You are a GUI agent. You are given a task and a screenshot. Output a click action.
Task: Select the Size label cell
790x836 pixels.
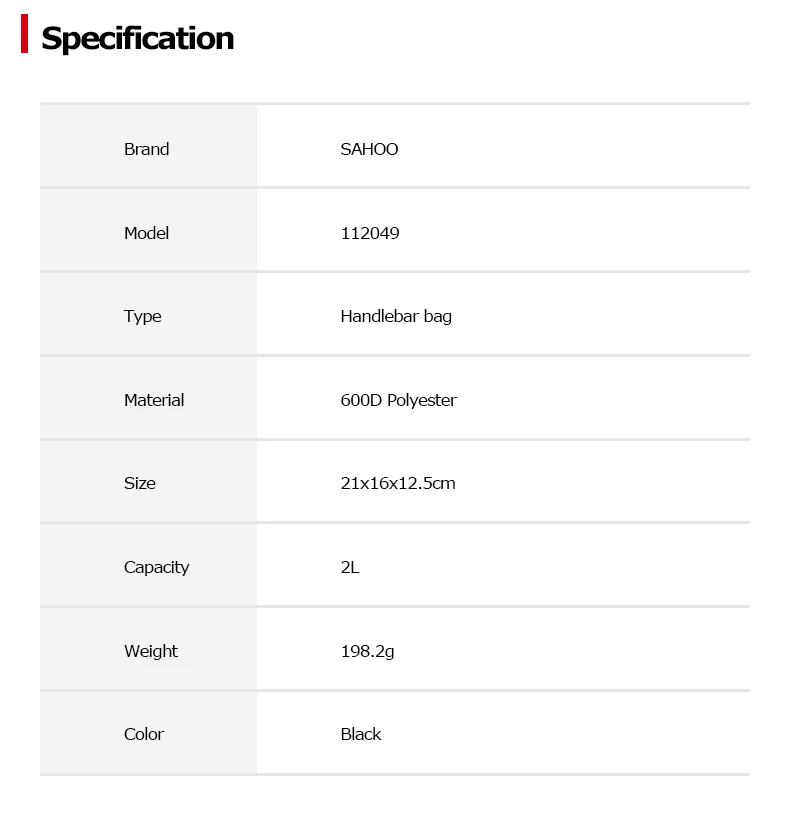(148, 481)
